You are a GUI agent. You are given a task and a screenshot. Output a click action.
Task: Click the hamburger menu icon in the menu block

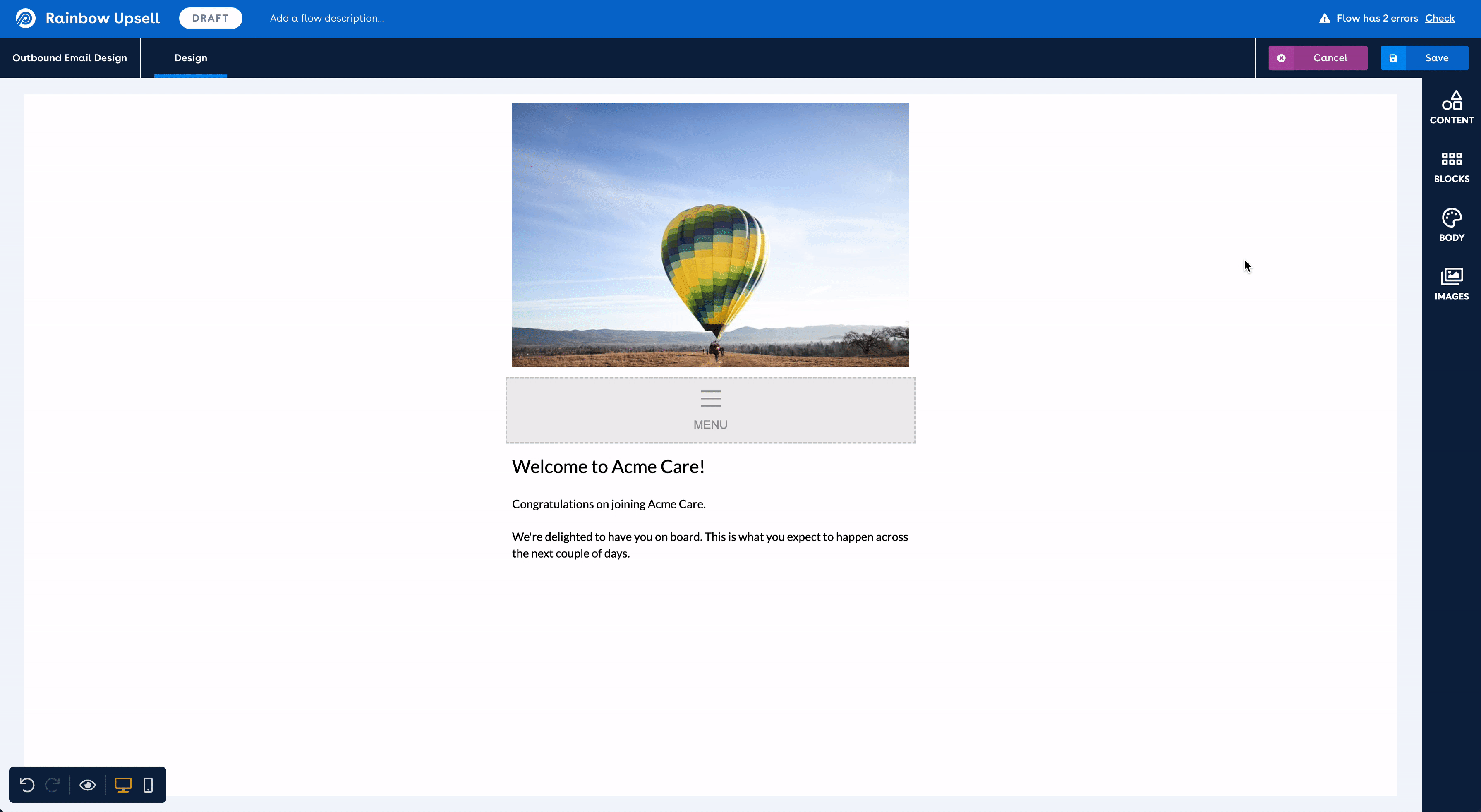click(x=710, y=398)
